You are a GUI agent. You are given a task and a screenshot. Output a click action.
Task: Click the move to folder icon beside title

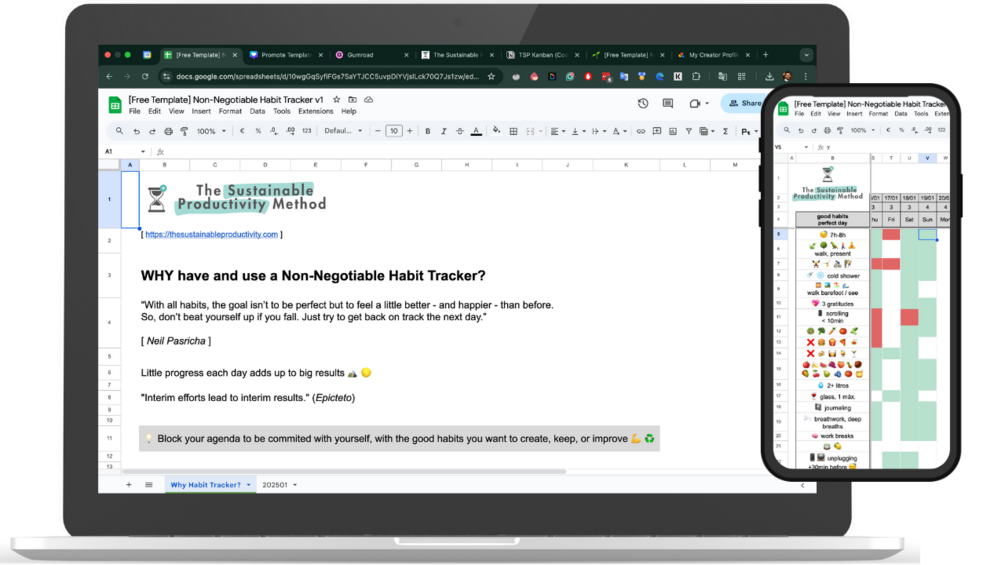point(353,100)
